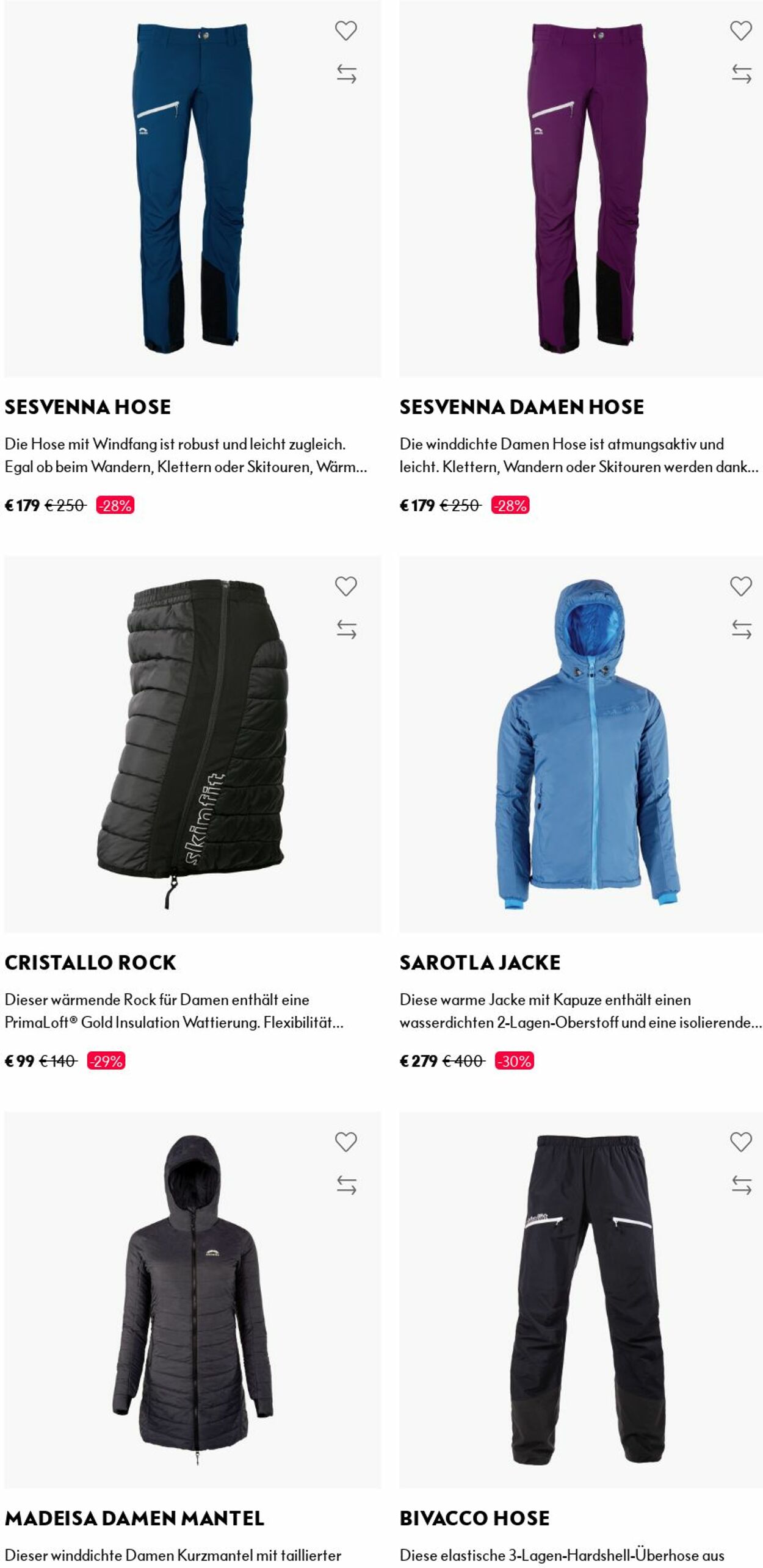Open Madeisa Damen Mantel title
This screenshot has height=1568, width=763.
pos(134,1519)
